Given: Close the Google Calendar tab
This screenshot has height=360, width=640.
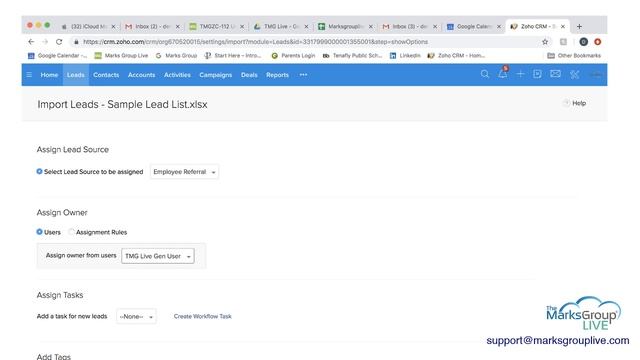Looking at the screenshot, I should 499,27.
